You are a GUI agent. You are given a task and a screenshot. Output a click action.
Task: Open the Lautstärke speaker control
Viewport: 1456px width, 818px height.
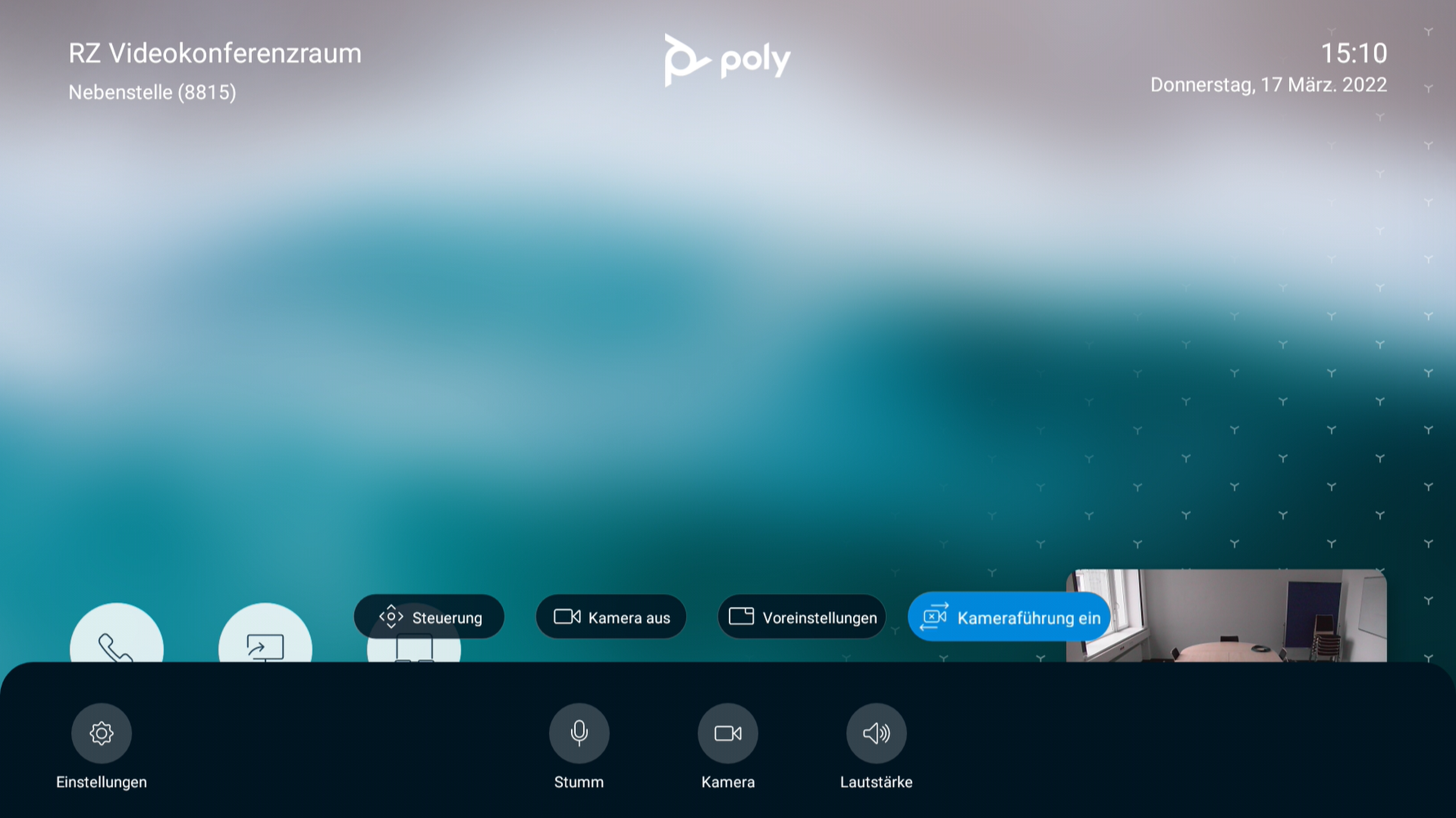[876, 733]
